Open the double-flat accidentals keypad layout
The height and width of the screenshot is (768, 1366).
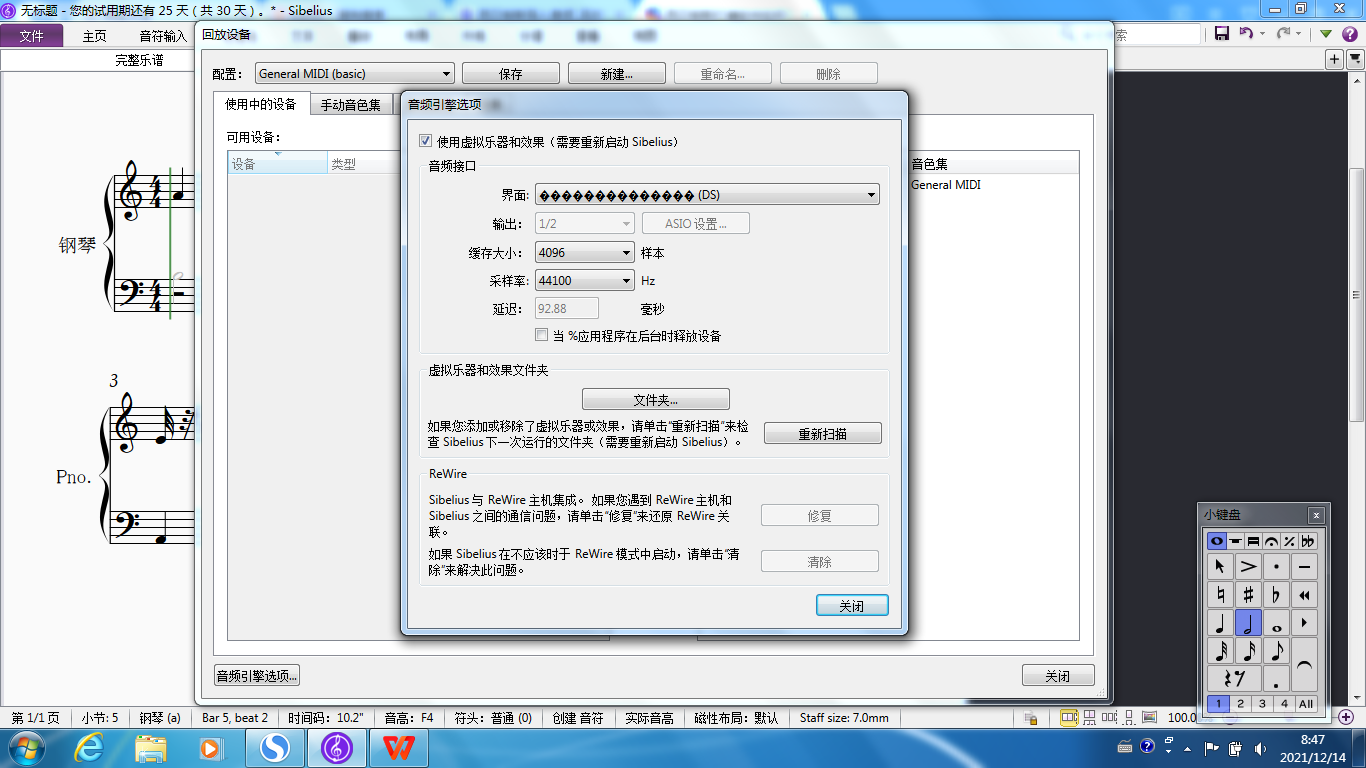click(x=1308, y=541)
